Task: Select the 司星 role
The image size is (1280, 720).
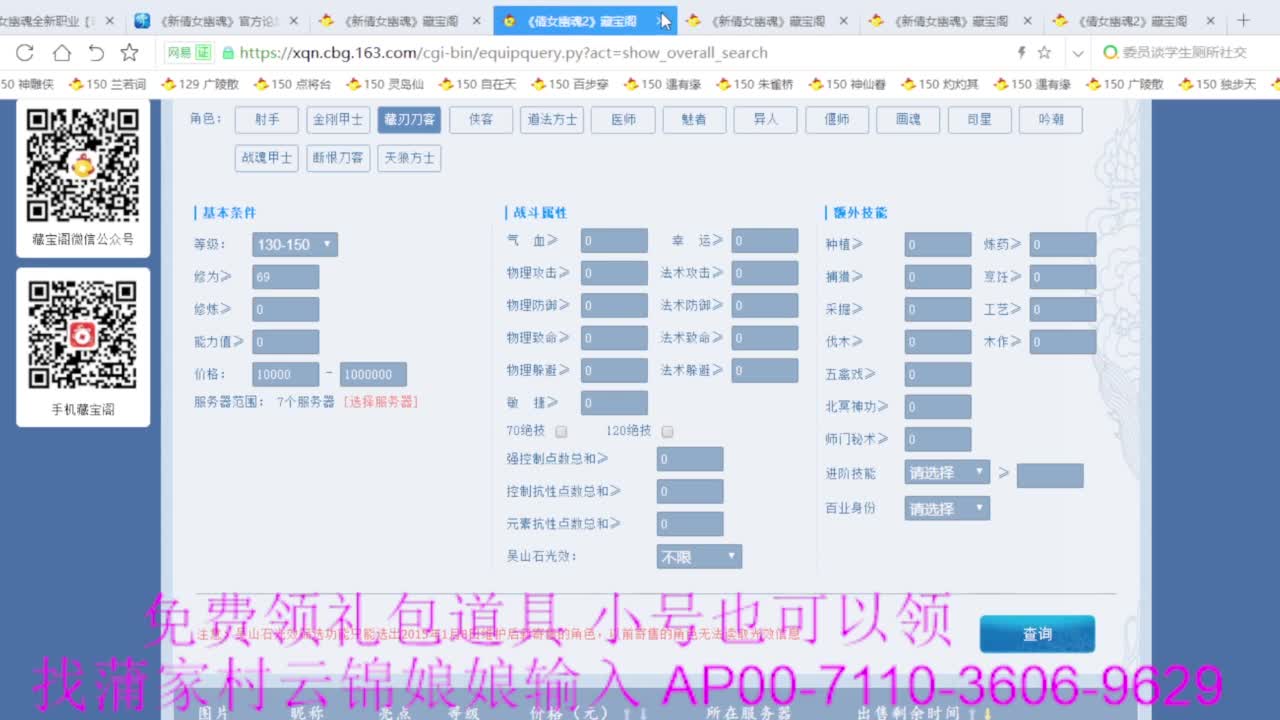Action: click(979, 120)
